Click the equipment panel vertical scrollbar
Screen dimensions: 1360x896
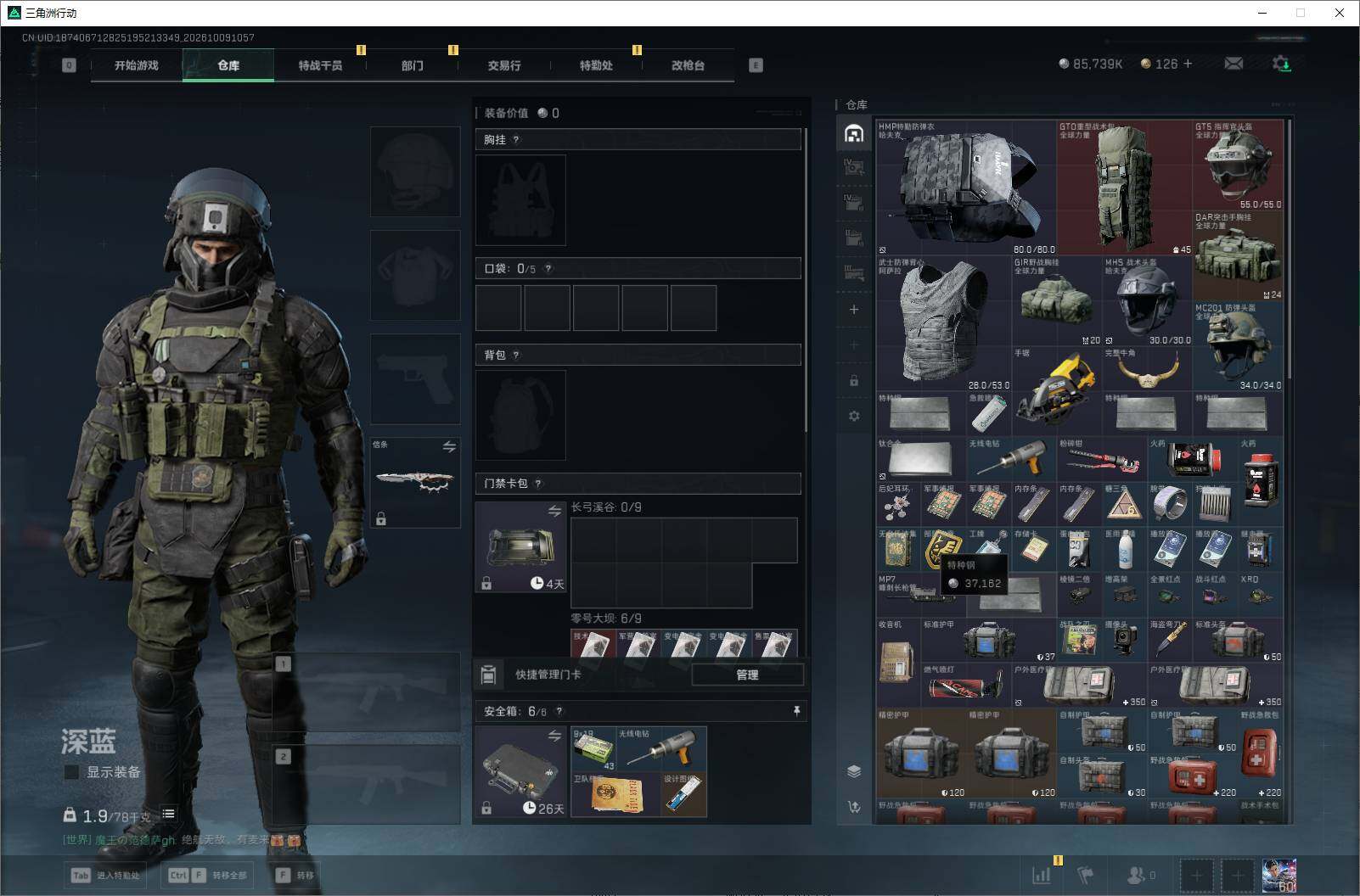click(806, 280)
